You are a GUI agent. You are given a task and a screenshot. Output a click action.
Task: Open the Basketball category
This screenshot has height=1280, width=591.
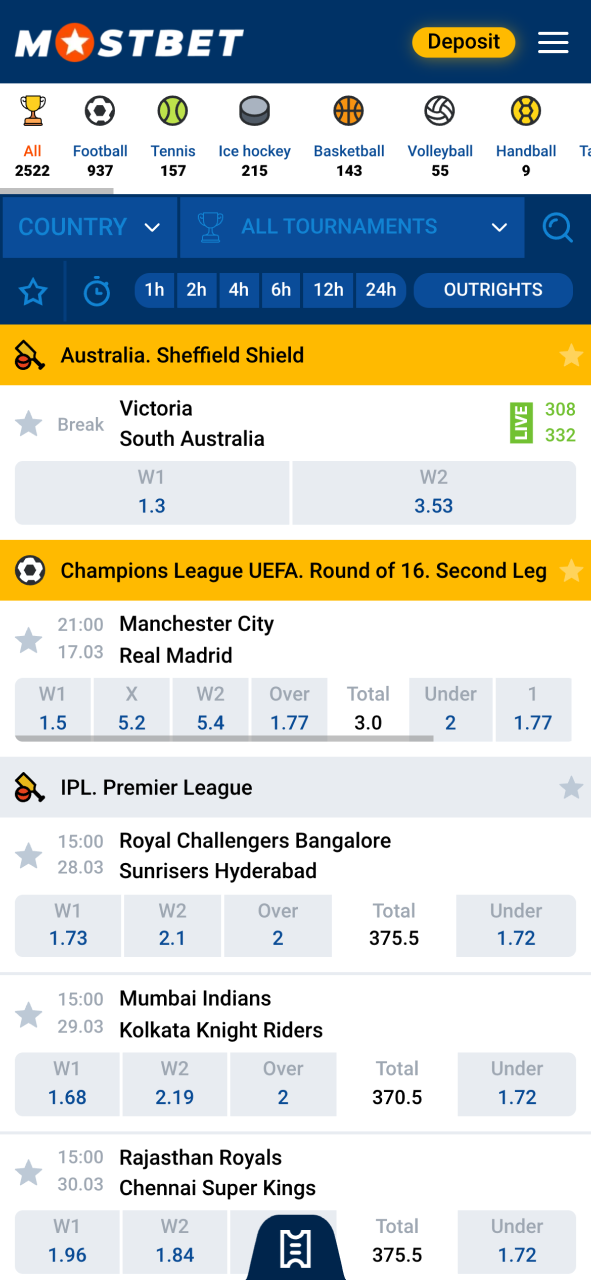348,111
